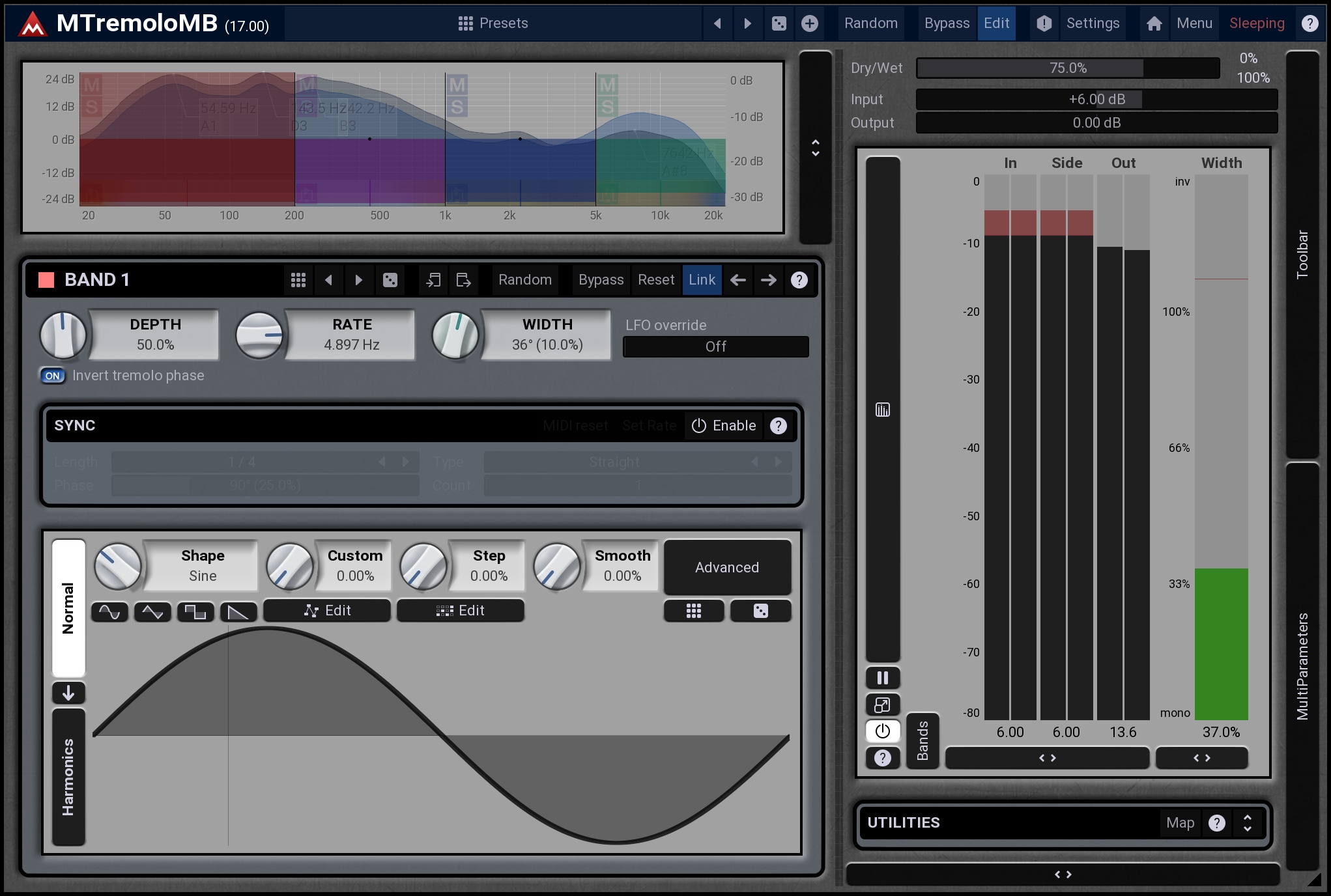Add preset with the plus icon

coord(809,23)
